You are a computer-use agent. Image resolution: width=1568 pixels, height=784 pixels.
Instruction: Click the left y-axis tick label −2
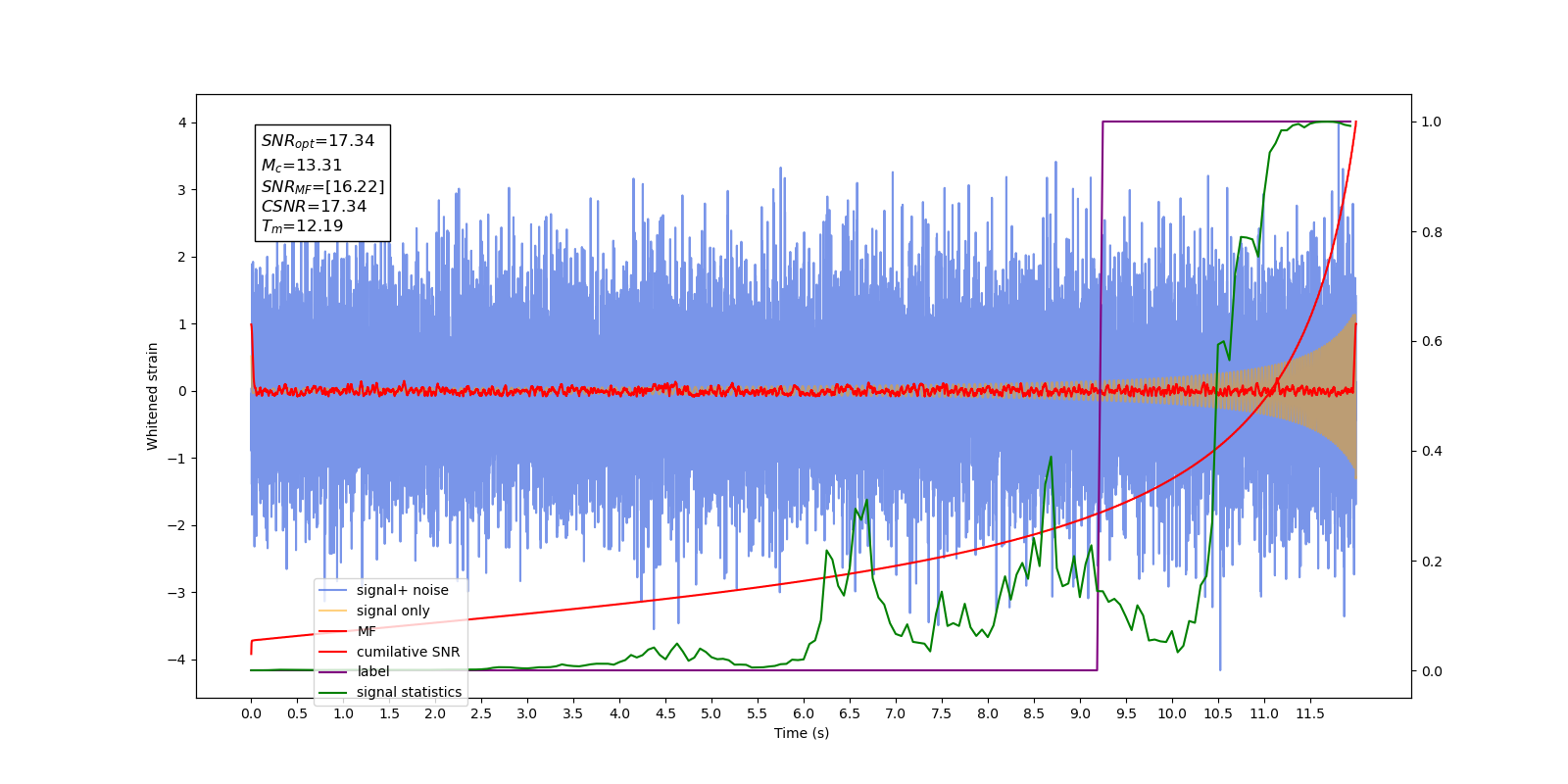177,525
